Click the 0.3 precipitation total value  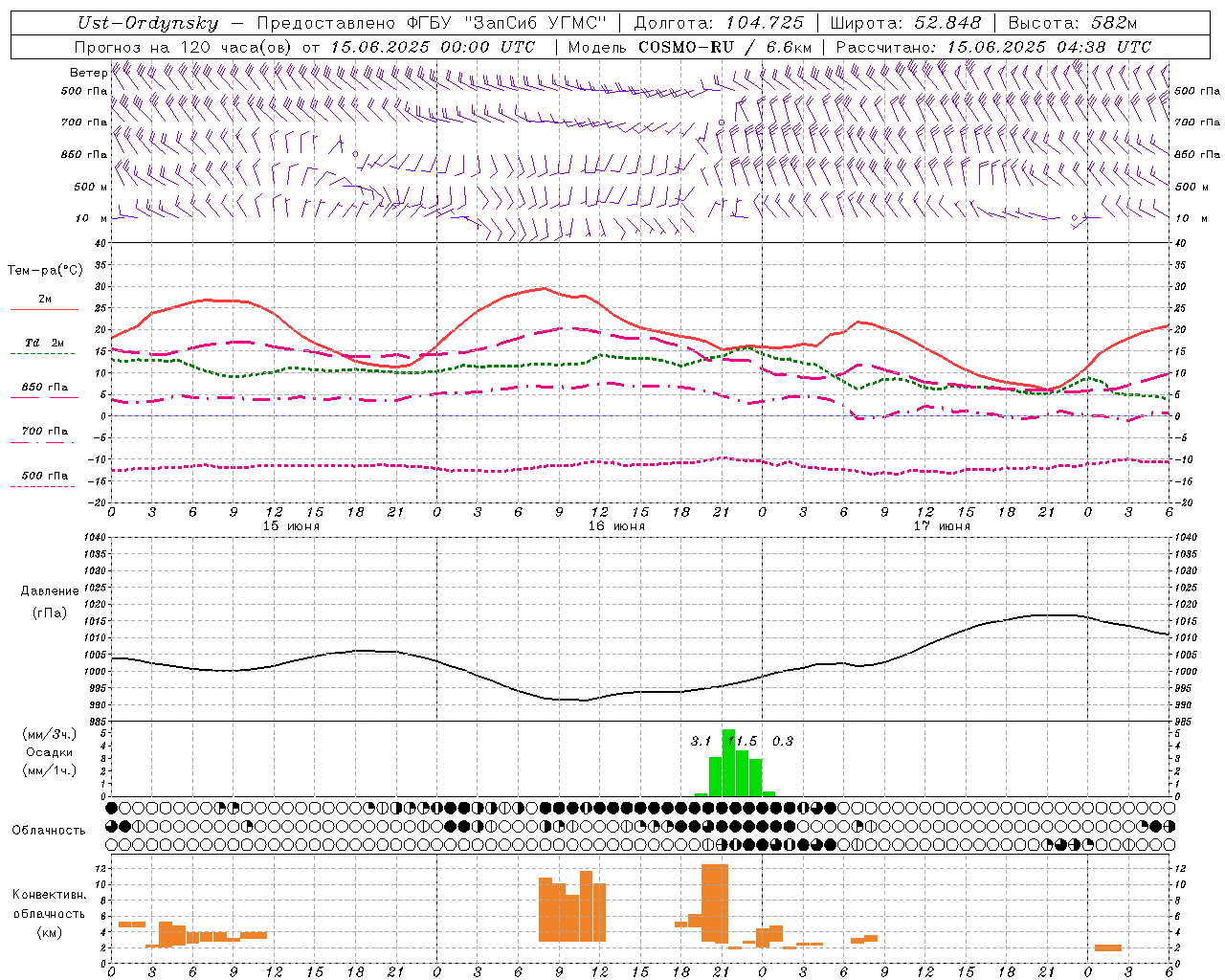tap(783, 742)
